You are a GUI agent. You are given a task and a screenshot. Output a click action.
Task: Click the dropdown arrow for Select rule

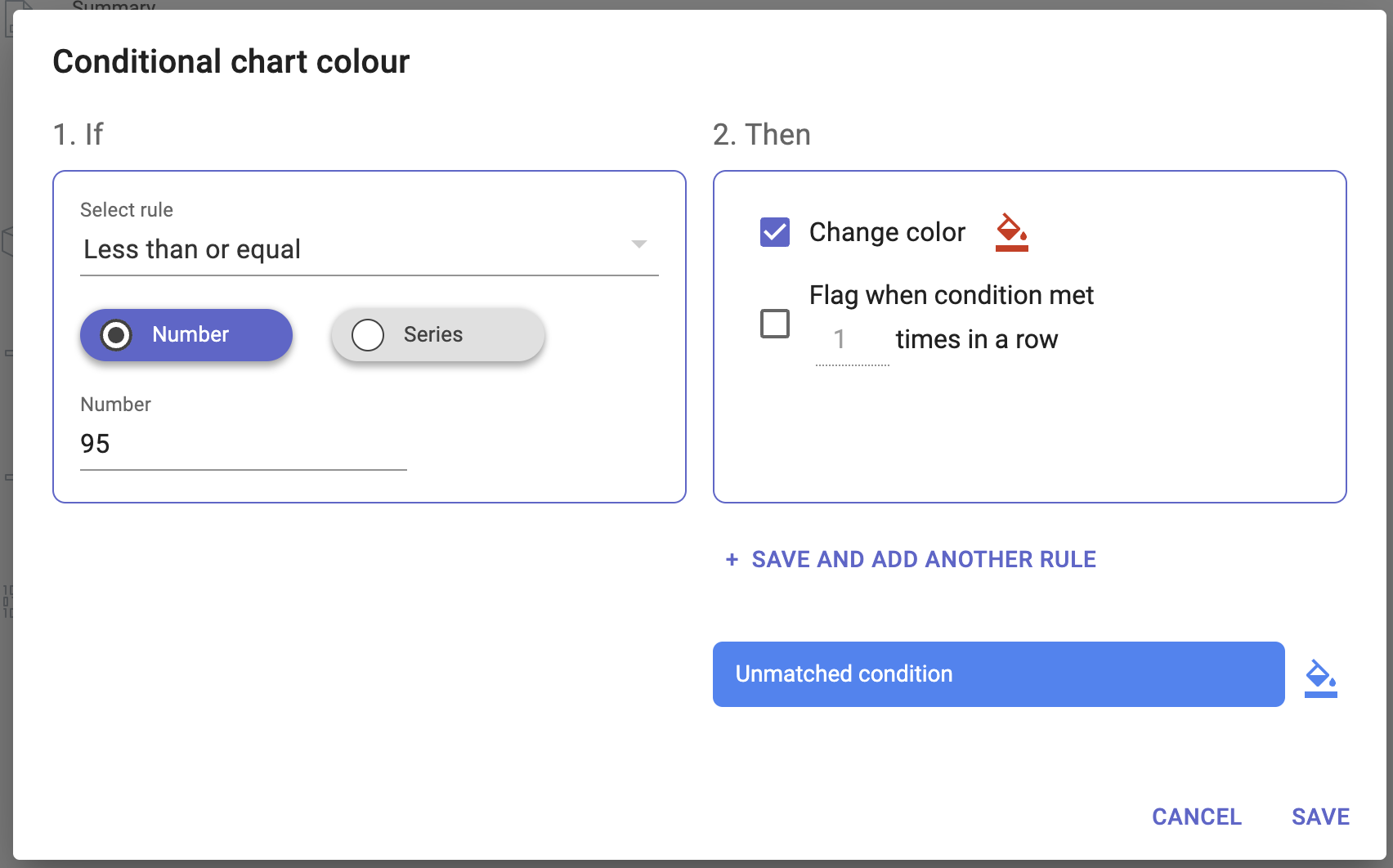[x=639, y=244]
